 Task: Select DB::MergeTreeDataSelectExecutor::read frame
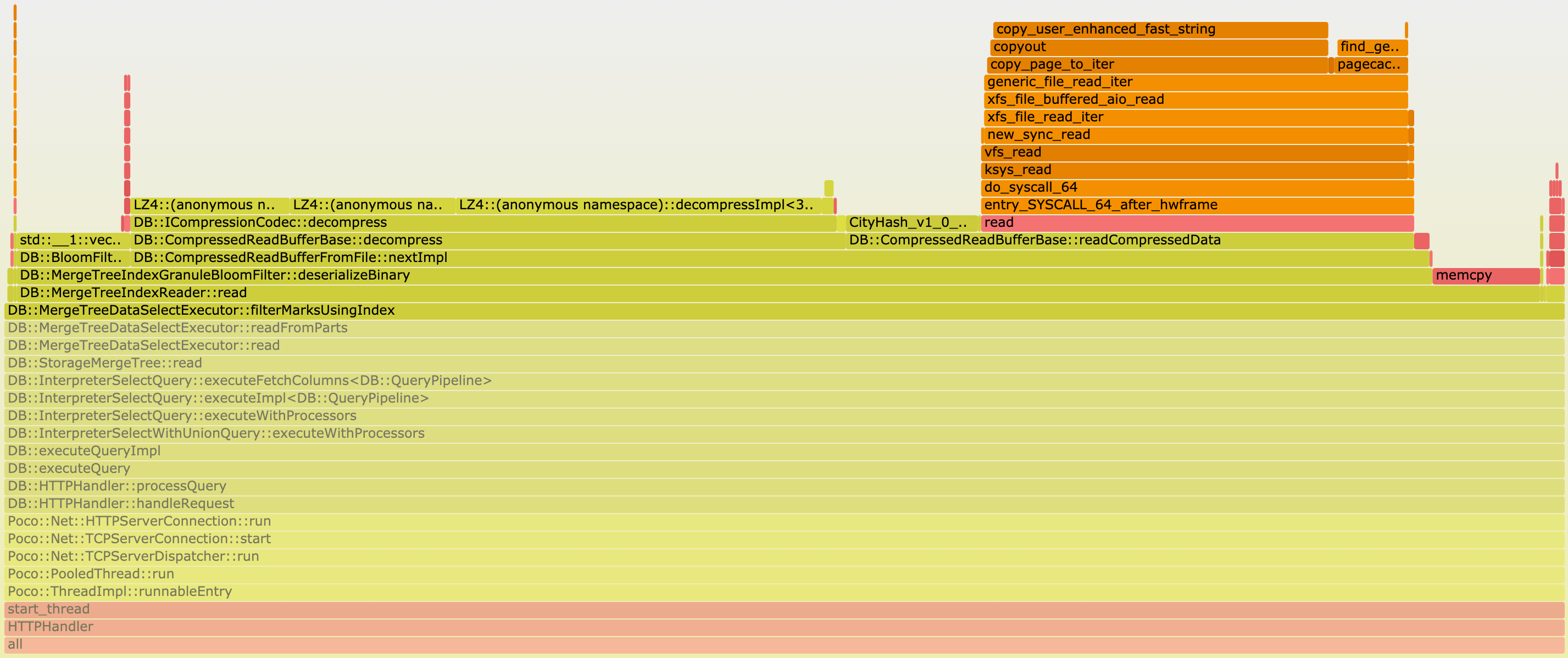click(784, 347)
